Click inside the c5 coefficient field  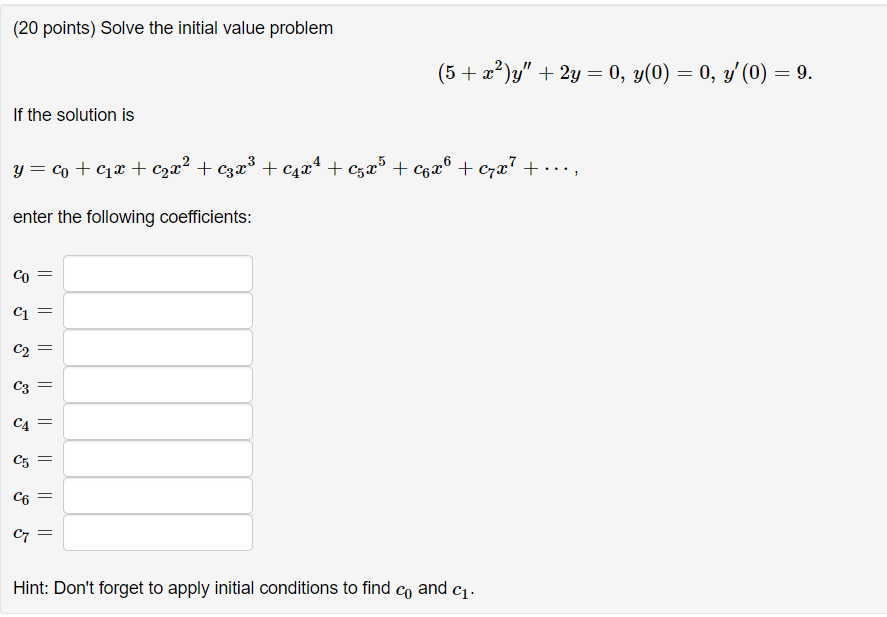point(157,458)
